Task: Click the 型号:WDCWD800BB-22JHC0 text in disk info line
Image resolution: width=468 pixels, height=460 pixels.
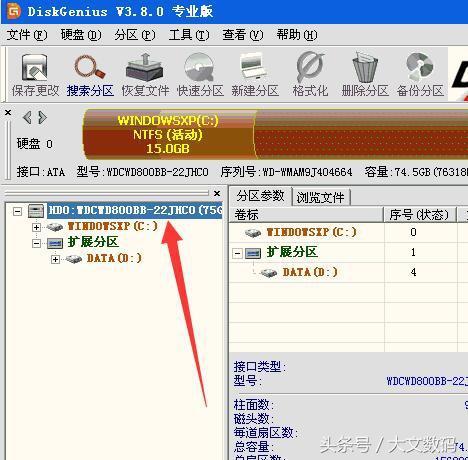Action: point(142,172)
